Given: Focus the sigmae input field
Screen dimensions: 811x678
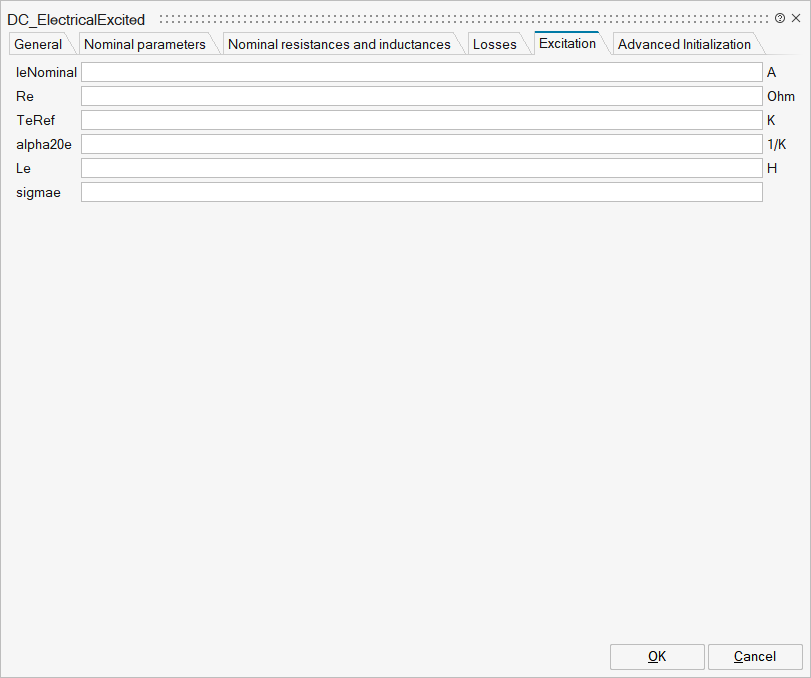Looking at the screenshot, I should (421, 192).
